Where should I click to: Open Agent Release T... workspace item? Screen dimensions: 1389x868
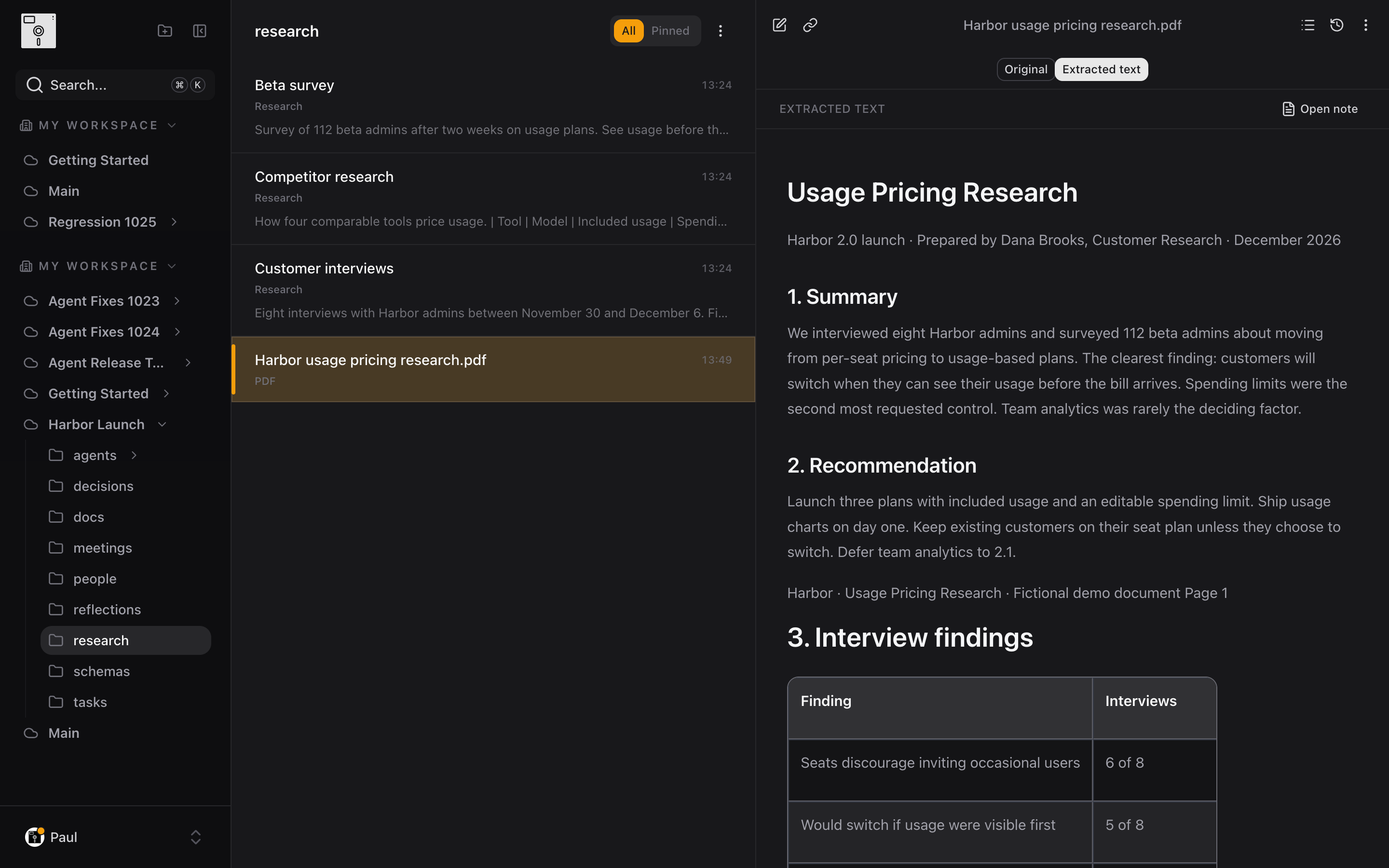[106, 363]
